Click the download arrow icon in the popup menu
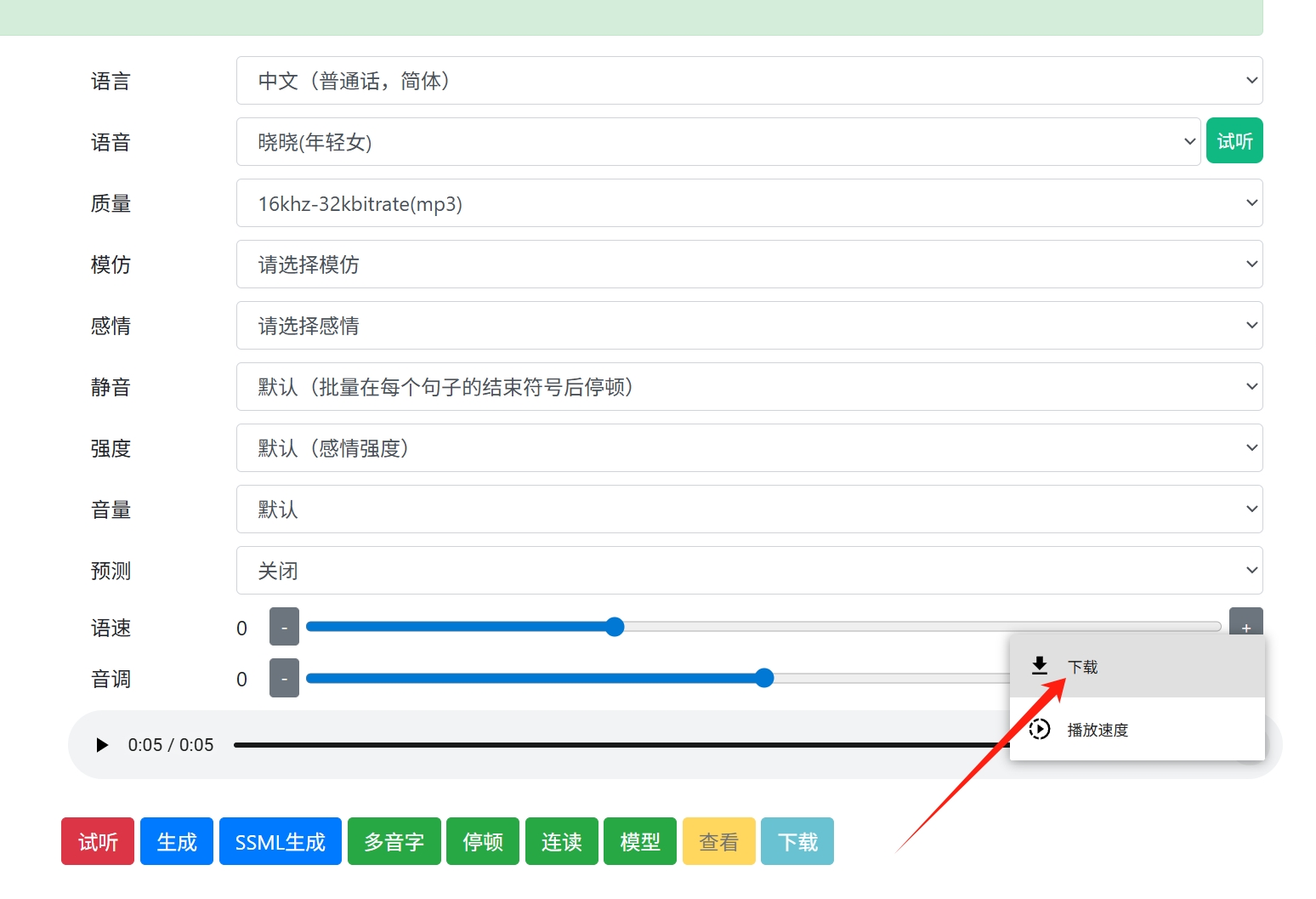 (x=1040, y=666)
